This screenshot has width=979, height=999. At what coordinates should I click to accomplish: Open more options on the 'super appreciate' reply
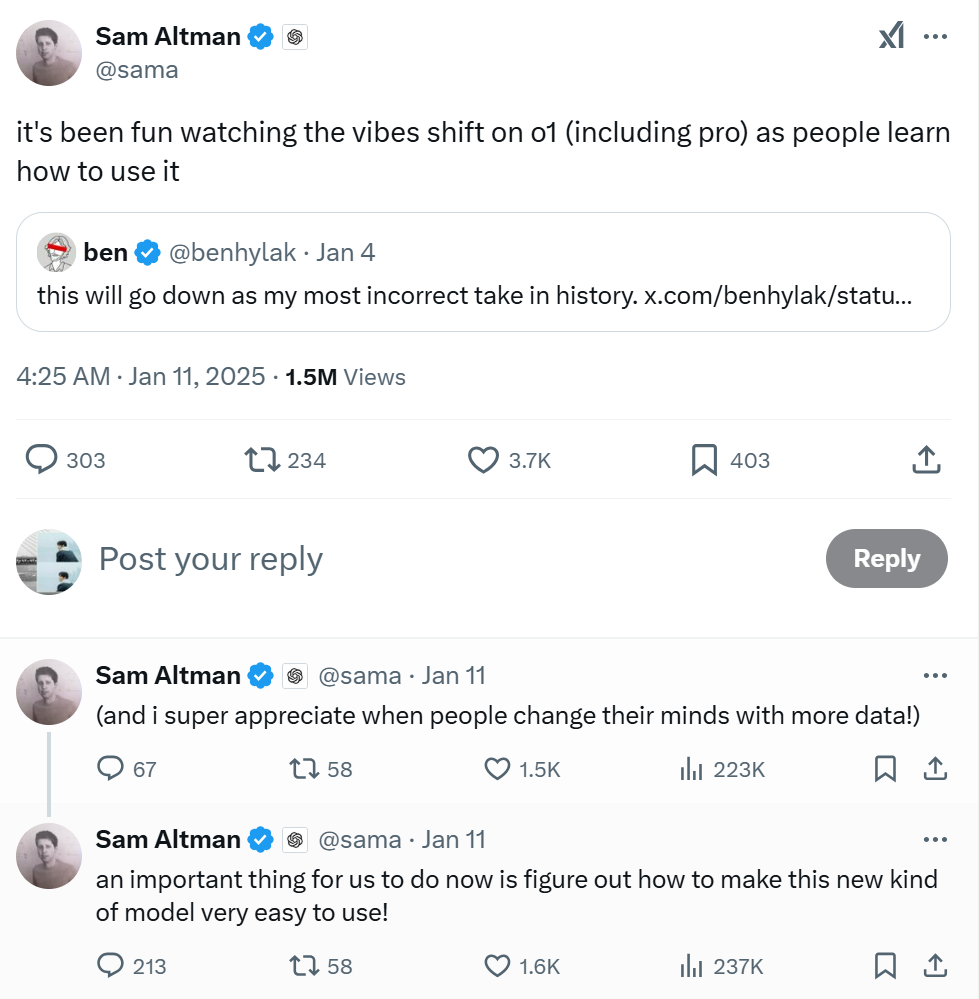(x=935, y=675)
